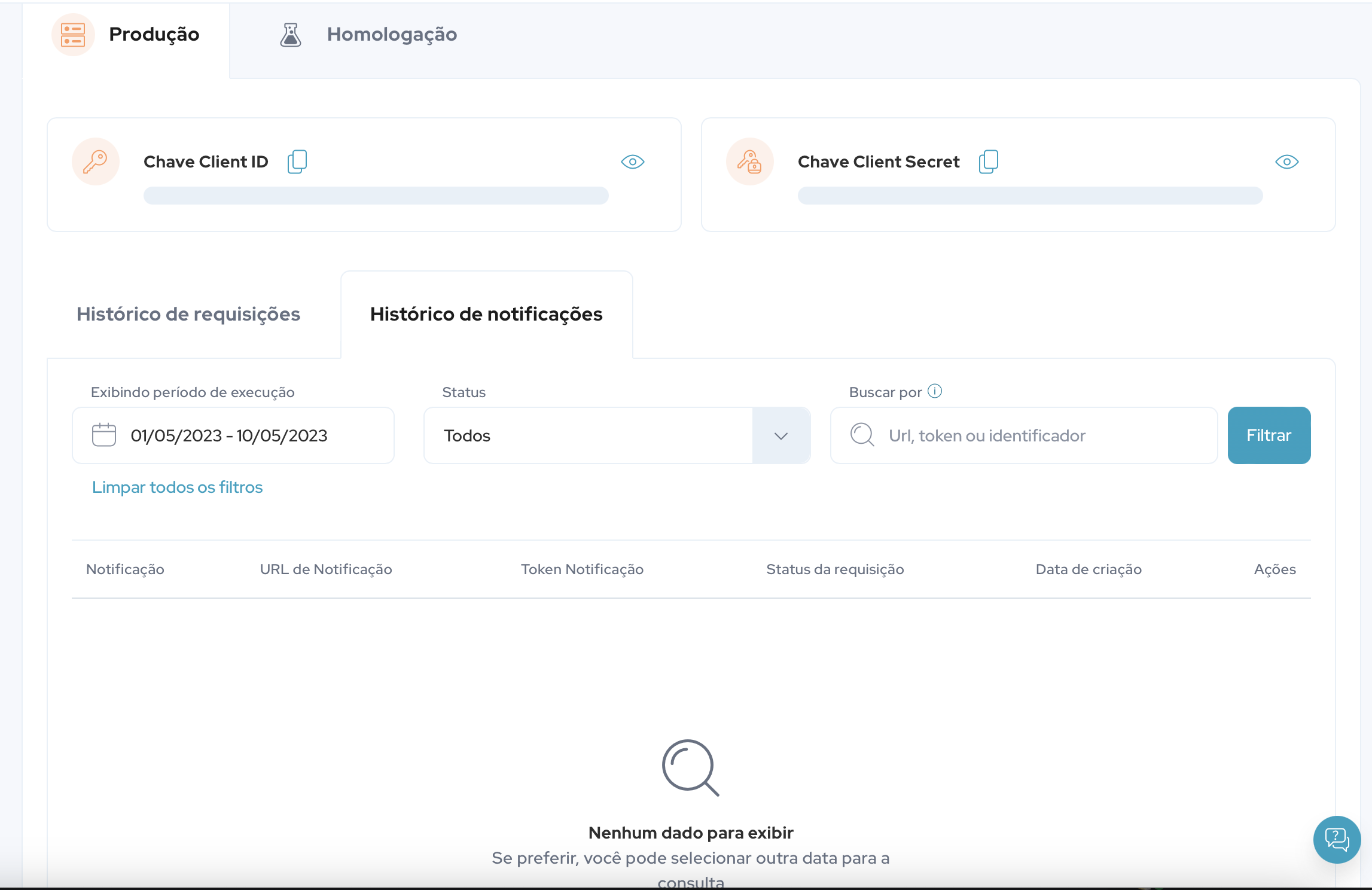Open the Status dropdown showing Todos
The height and width of the screenshot is (890, 1372).
[x=617, y=435]
